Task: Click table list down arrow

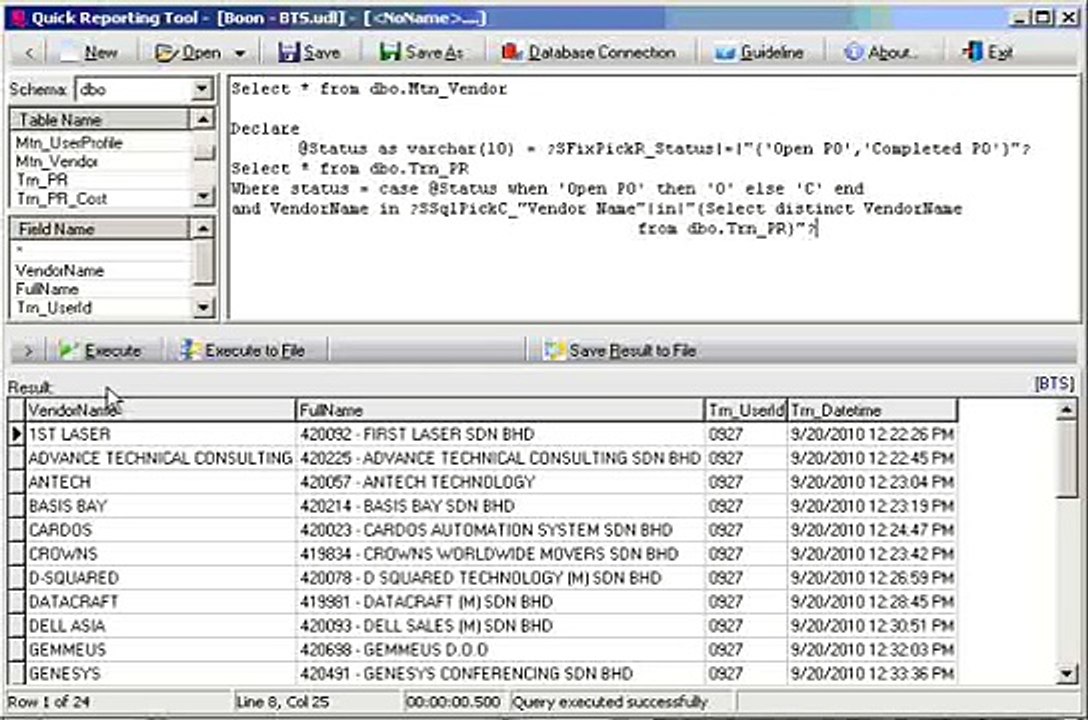Action: pos(203,197)
